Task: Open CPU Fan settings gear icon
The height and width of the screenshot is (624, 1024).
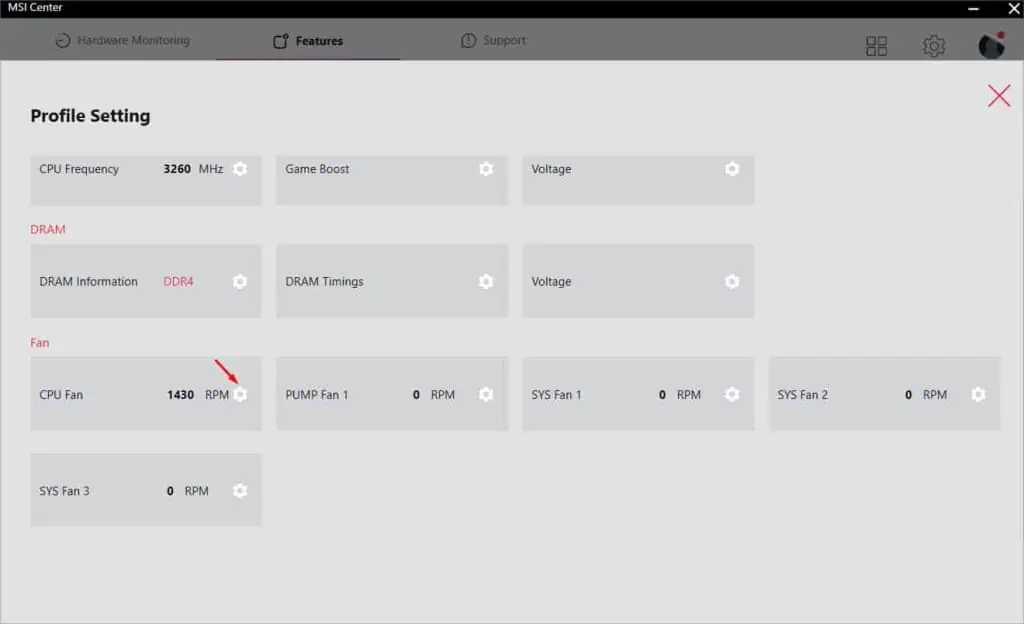Action: (x=240, y=394)
